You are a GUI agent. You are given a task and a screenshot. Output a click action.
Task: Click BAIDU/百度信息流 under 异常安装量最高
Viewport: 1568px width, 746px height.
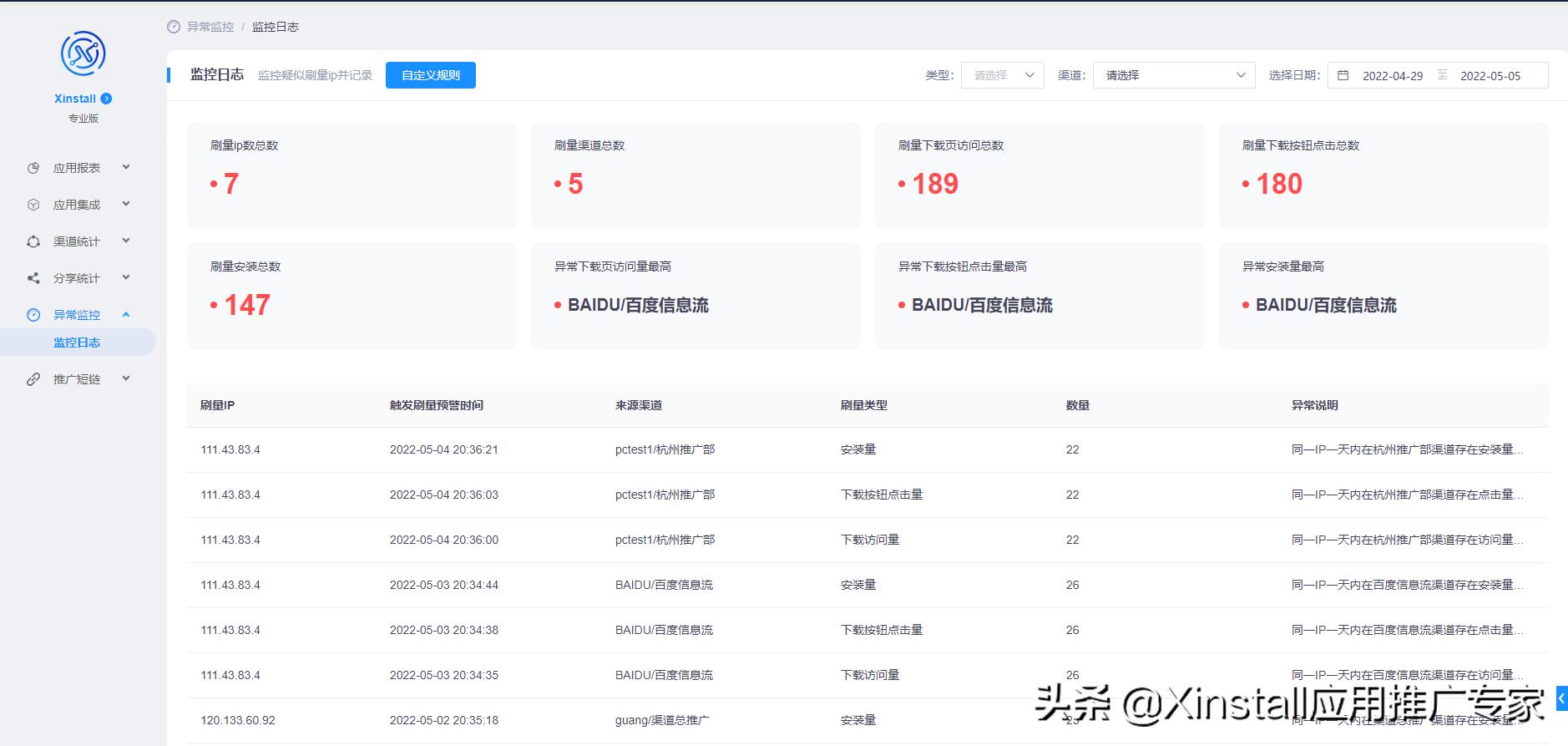point(1326,305)
